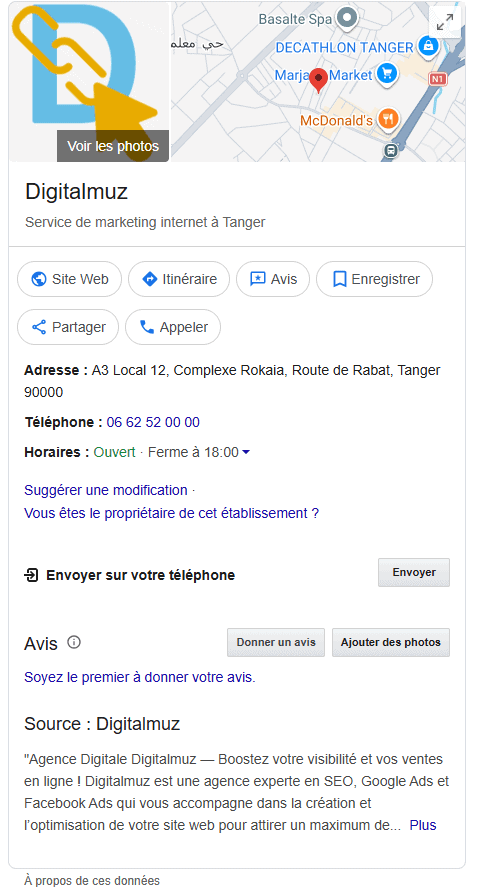Select the Basalte Spa map marker
The height and width of the screenshot is (889, 479).
(x=347, y=18)
